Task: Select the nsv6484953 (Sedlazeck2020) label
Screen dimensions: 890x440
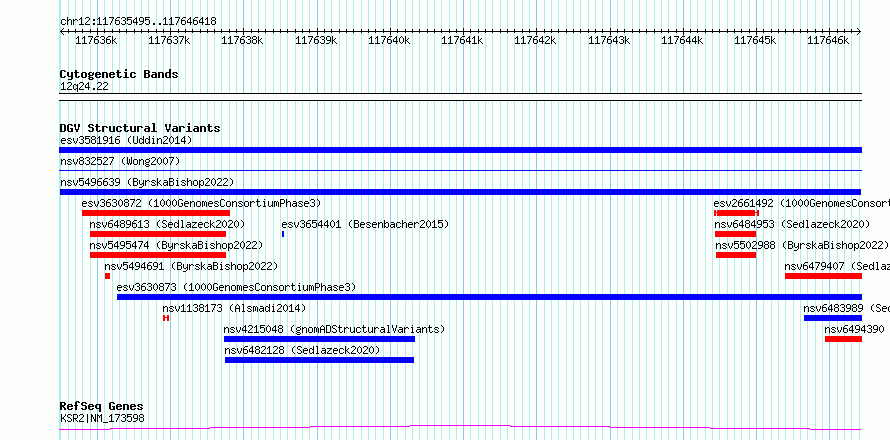Action: pos(792,225)
